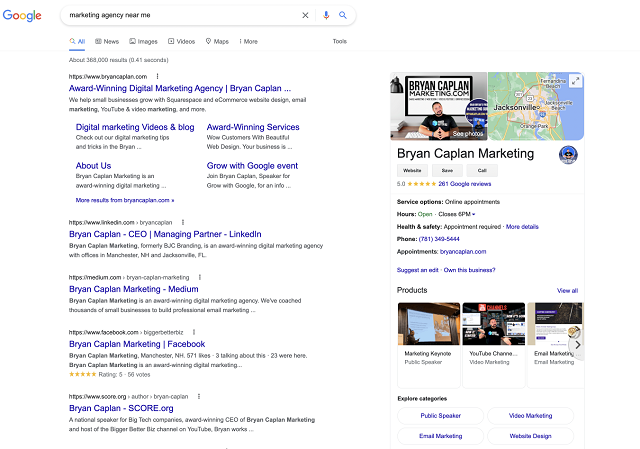Expand the Jacksonville map with the arrows icon
This screenshot has width=640, height=449.
pos(576,81)
